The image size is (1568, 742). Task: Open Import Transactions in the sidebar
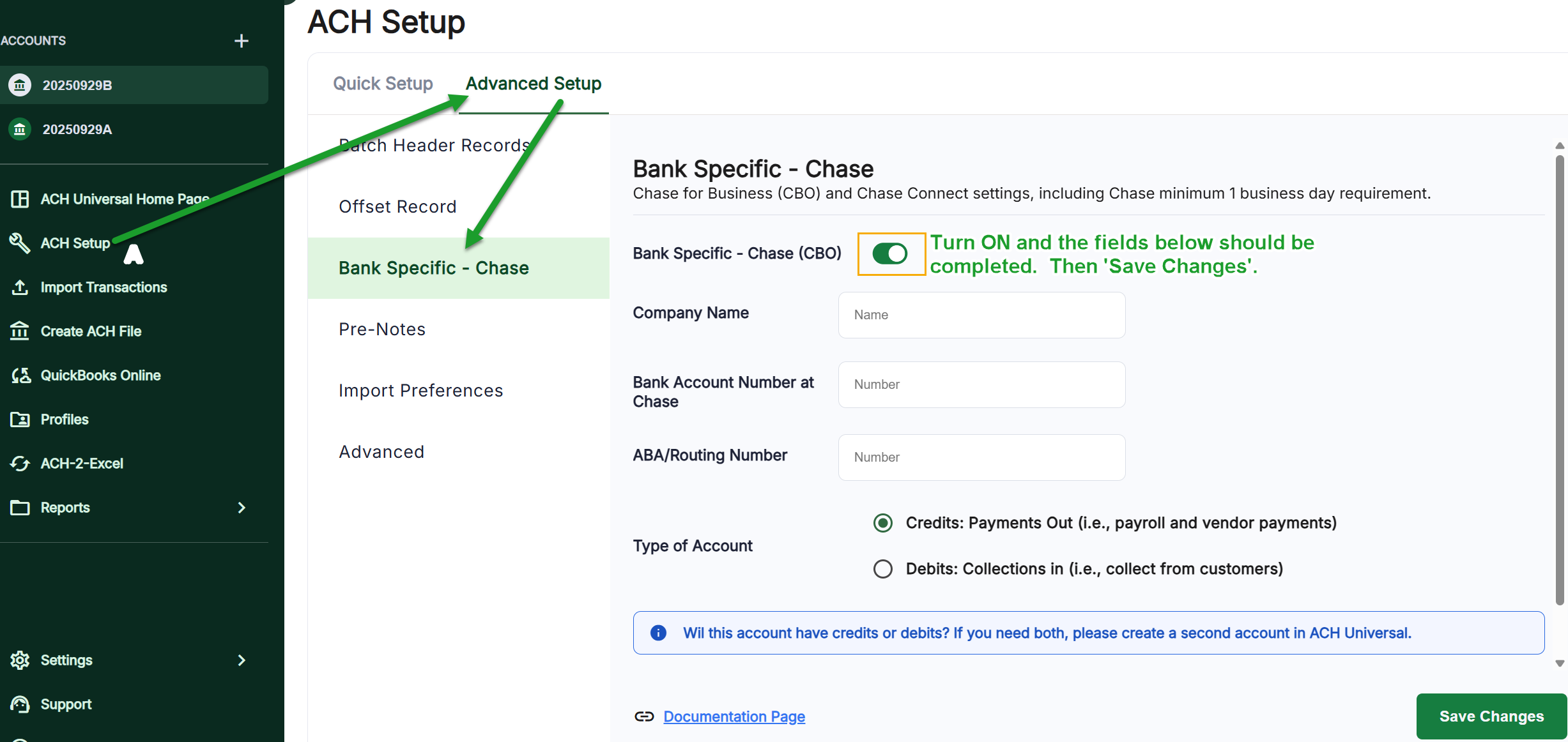click(103, 287)
